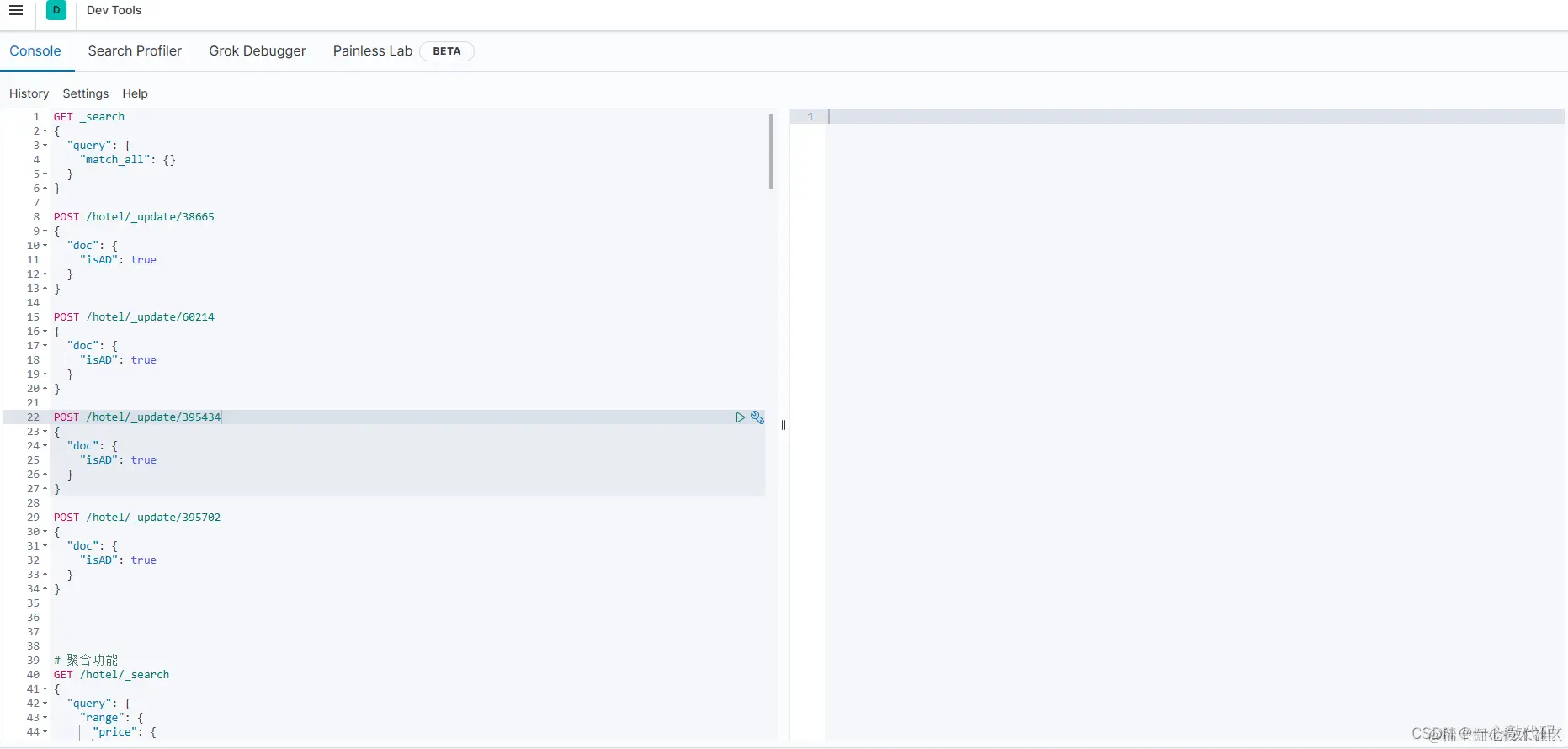Click the BETA badge
Screen dimensions: 1568x749
[447, 51]
